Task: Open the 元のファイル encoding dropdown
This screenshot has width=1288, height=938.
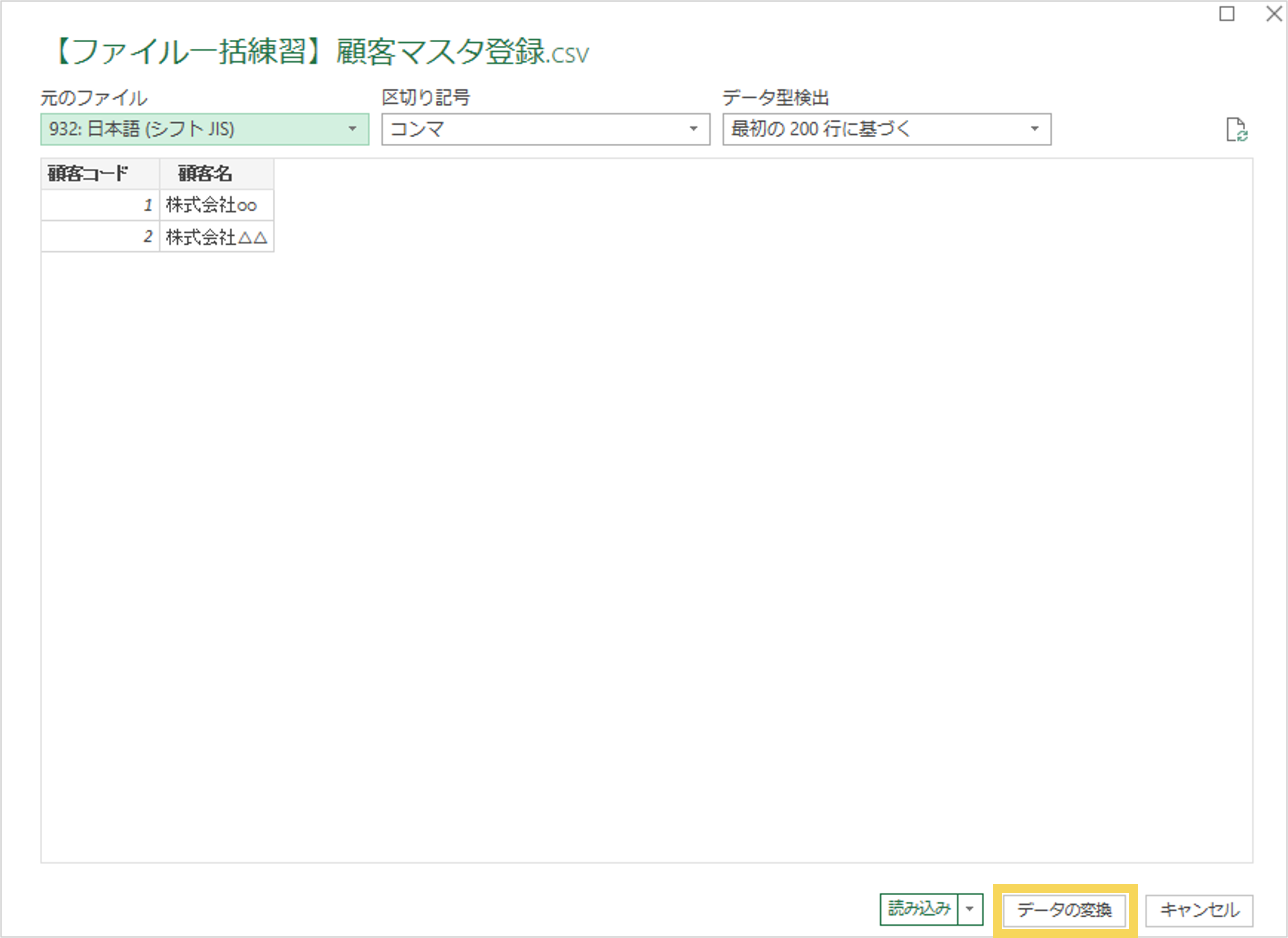Action: [x=352, y=129]
